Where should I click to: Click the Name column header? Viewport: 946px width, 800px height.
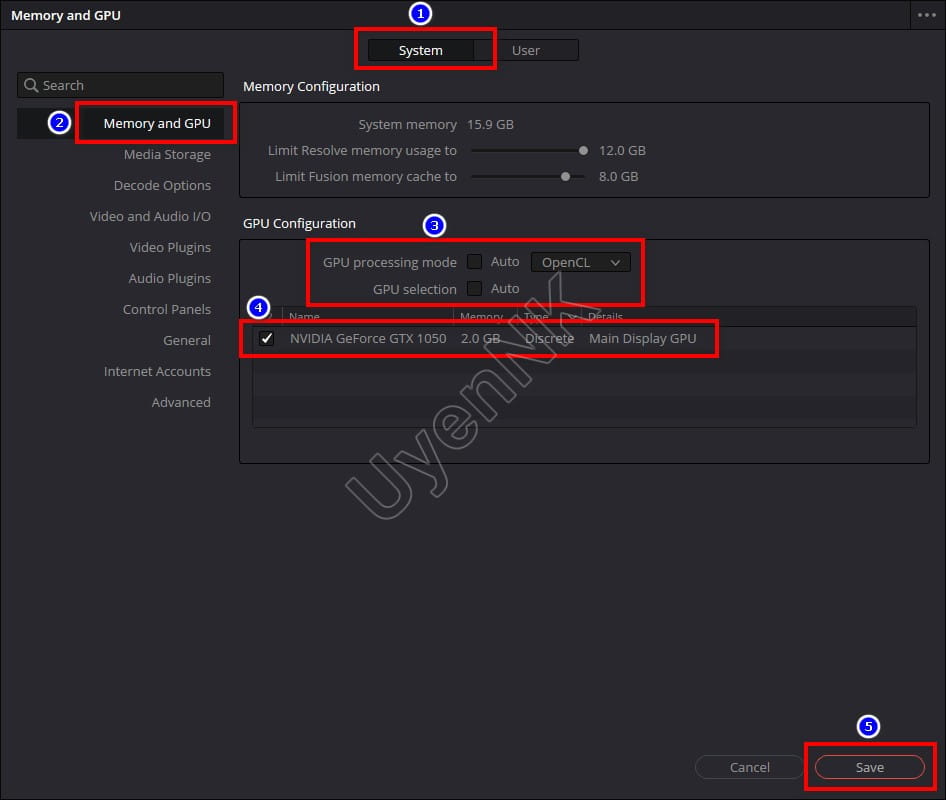coord(304,317)
